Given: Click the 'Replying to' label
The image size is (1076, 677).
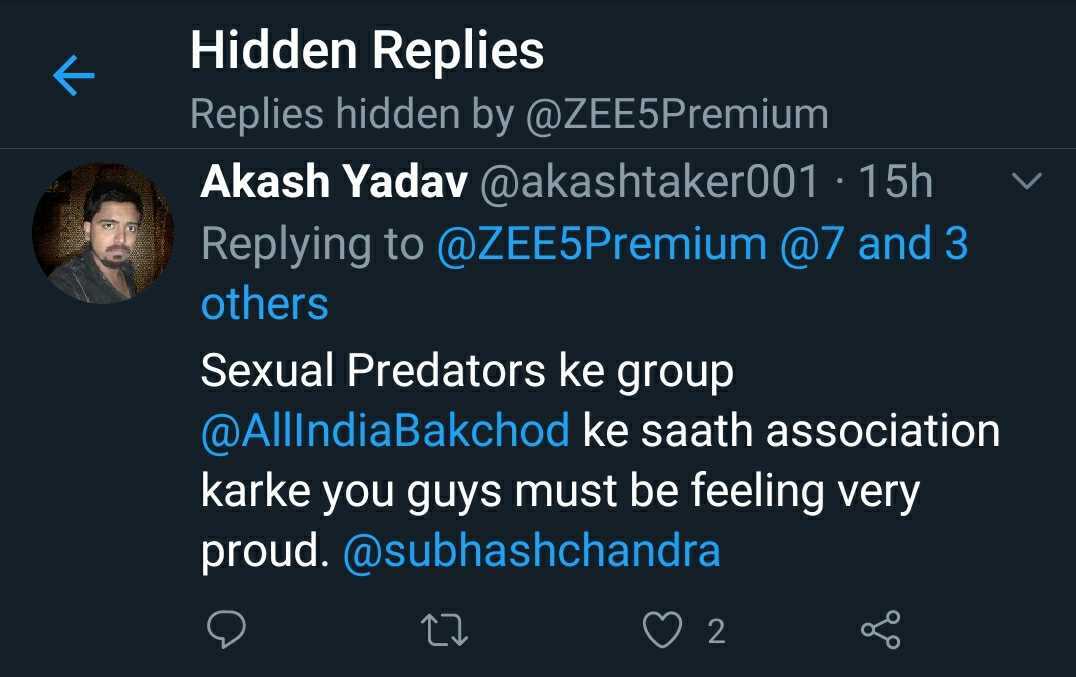Looking at the screenshot, I should (313, 244).
